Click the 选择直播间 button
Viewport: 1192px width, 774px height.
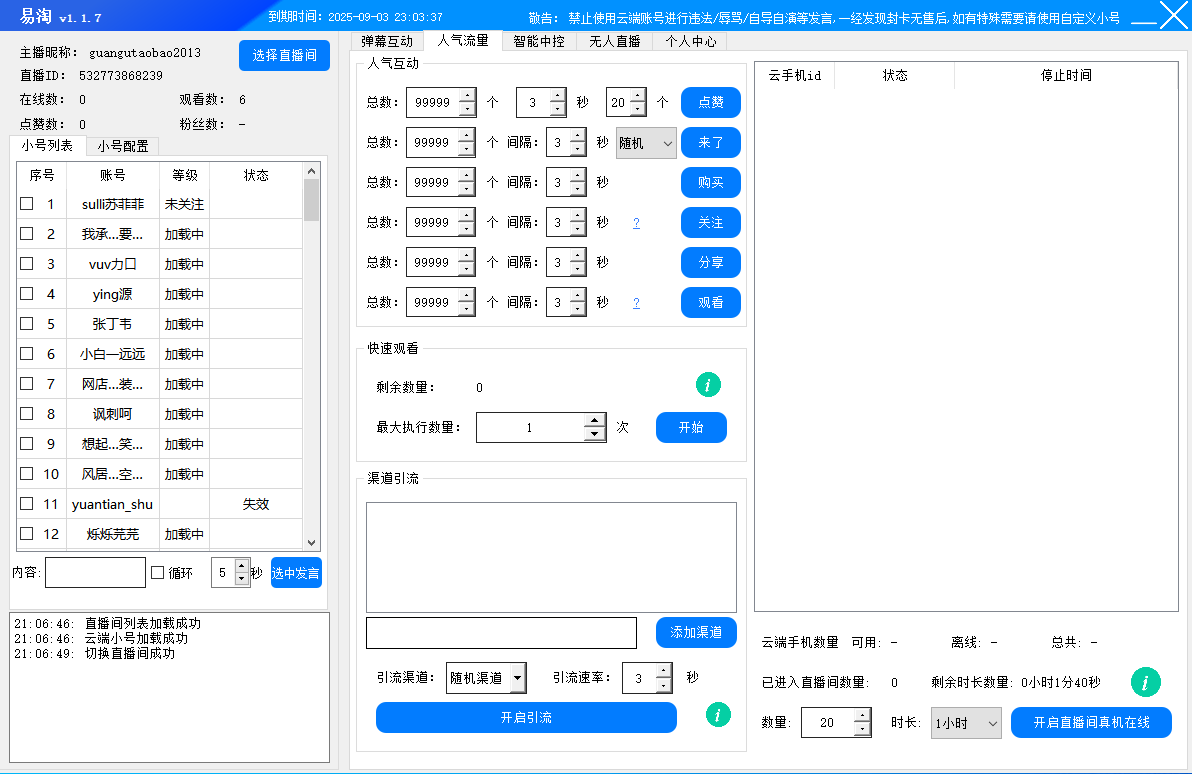pos(284,55)
